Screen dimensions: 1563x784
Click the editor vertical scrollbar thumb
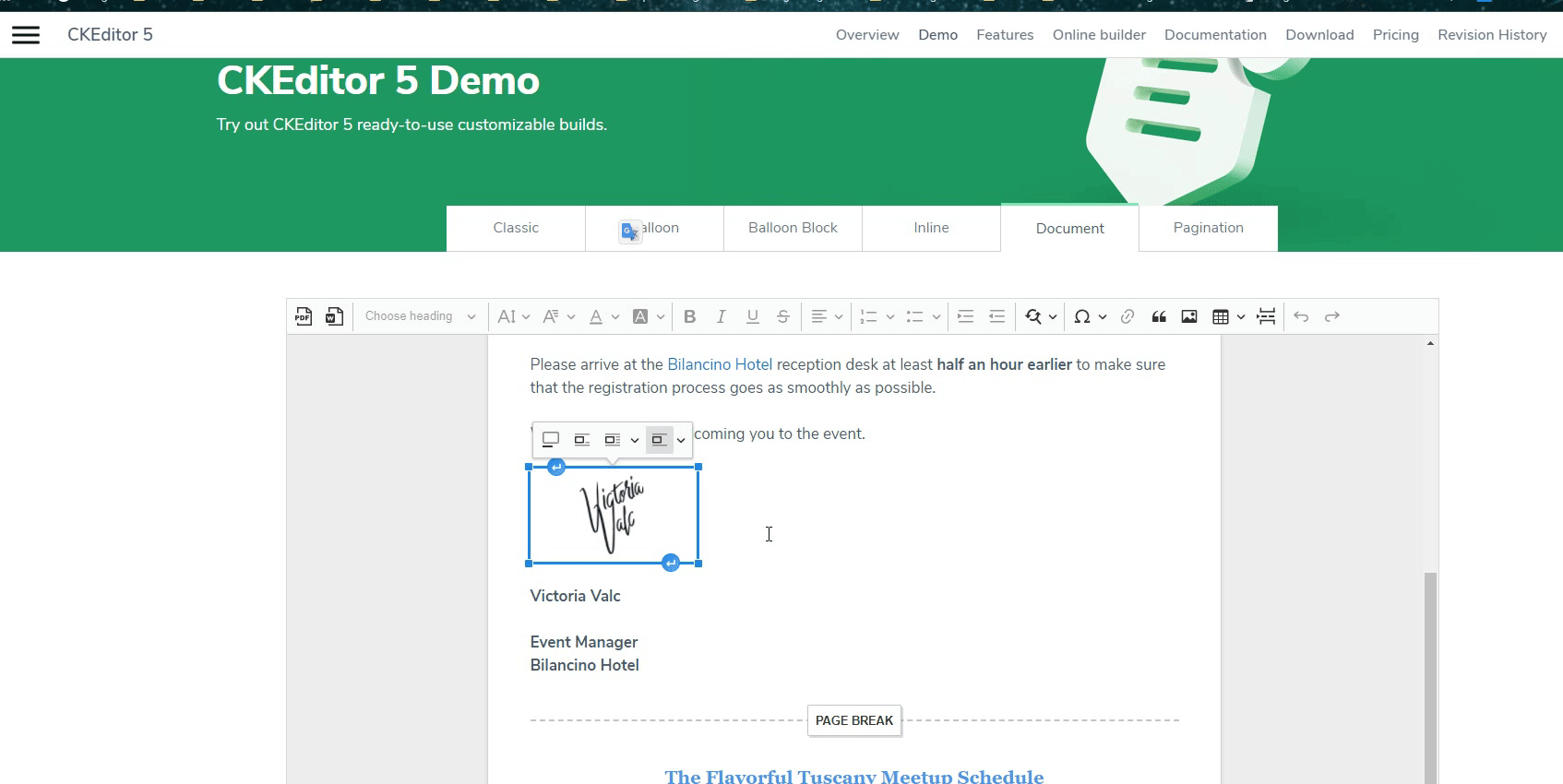[x=1430, y=678]
